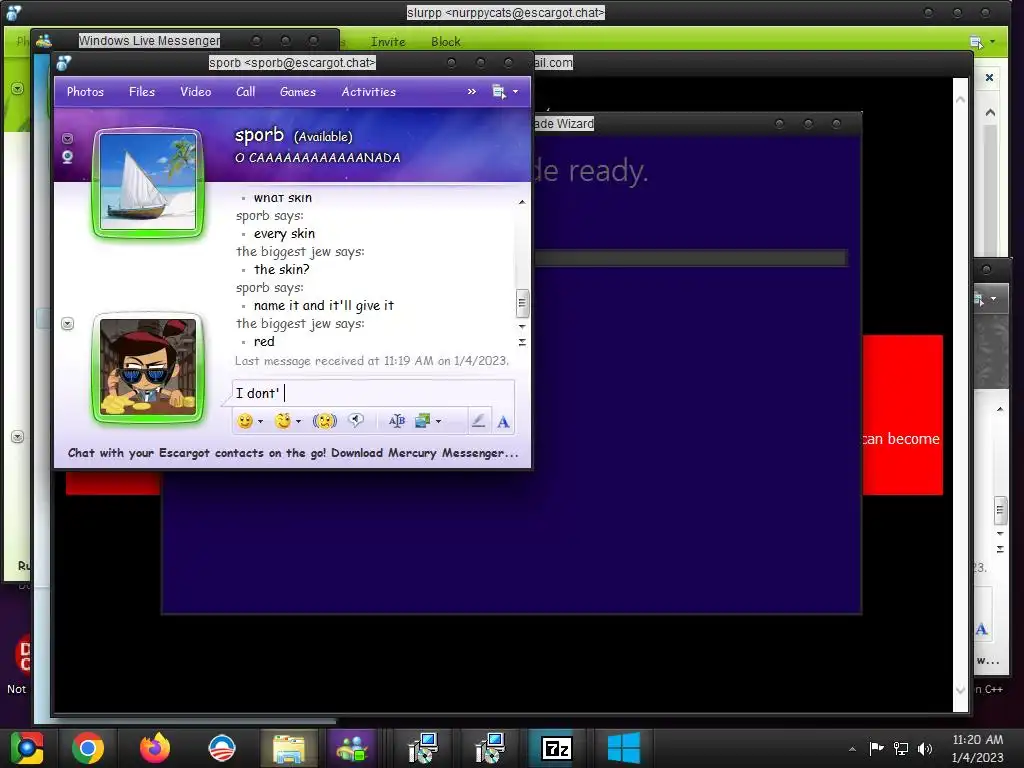The image size is (1024, 768).
Task: Click the sporb chat history scrollbar thumb
Action: (x=522, y=302)
